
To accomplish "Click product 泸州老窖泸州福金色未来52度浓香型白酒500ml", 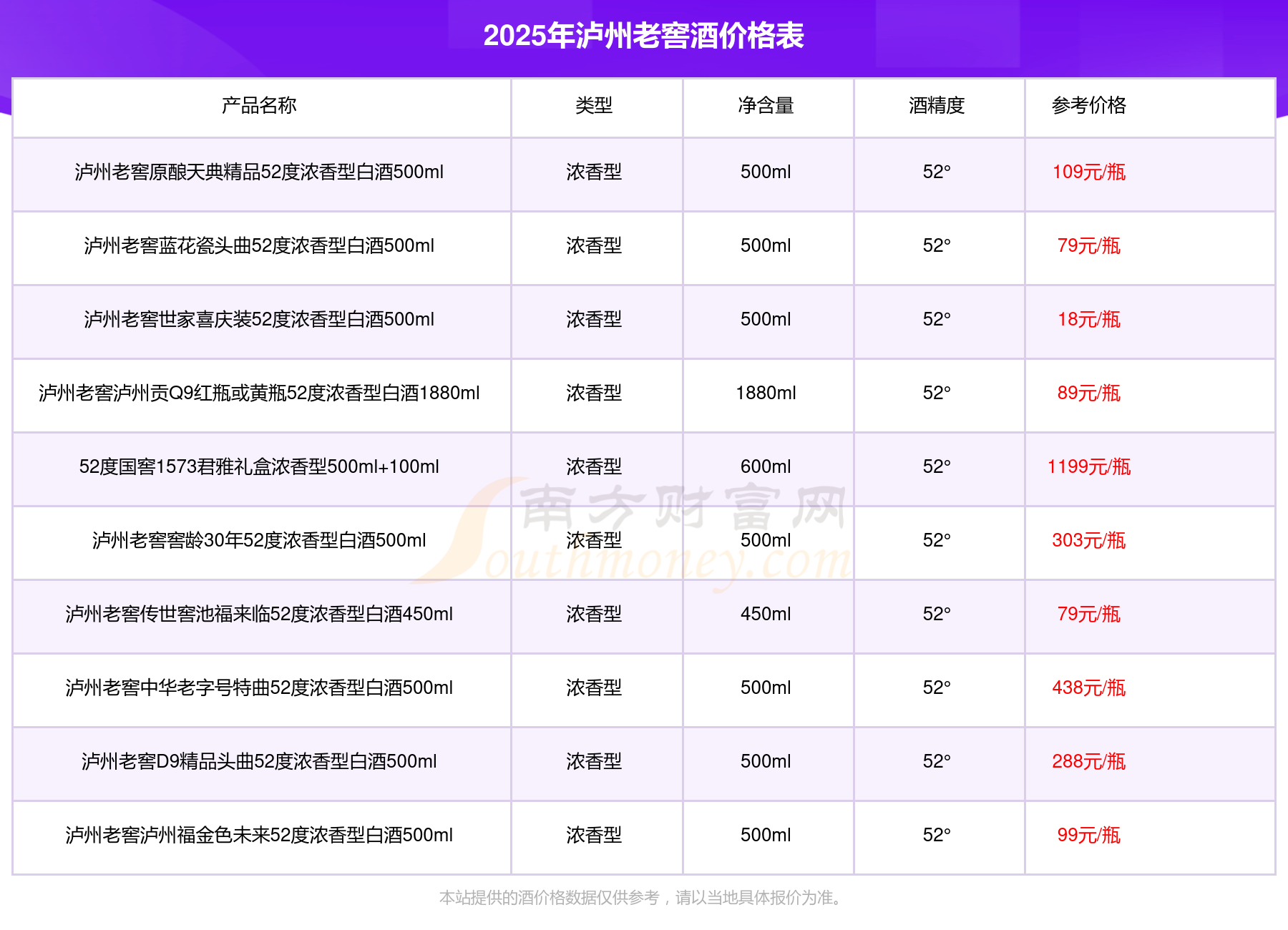I will pos(259,835).
